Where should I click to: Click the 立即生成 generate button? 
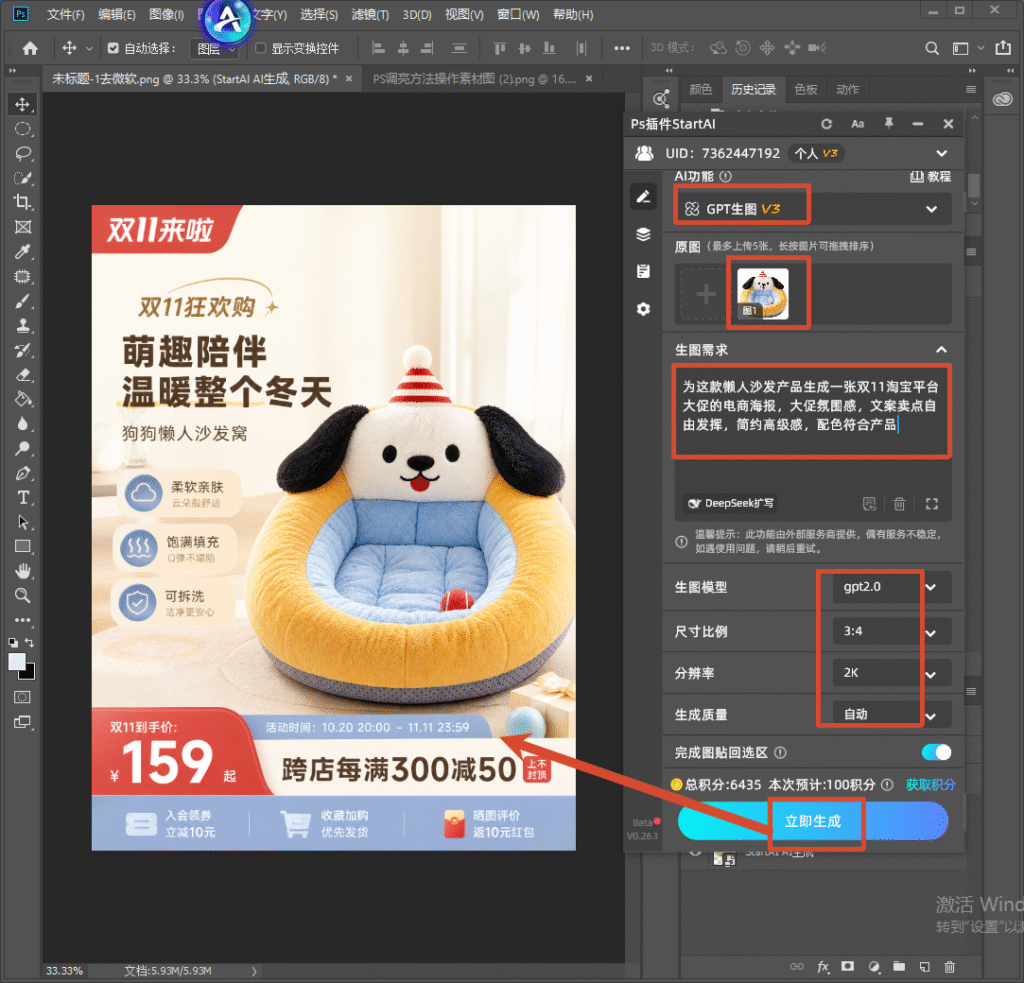point(812,821)
